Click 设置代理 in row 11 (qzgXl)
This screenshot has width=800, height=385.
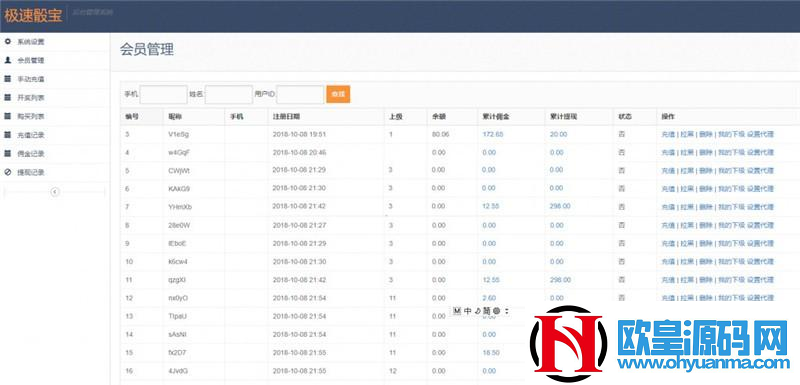[760, 280]
